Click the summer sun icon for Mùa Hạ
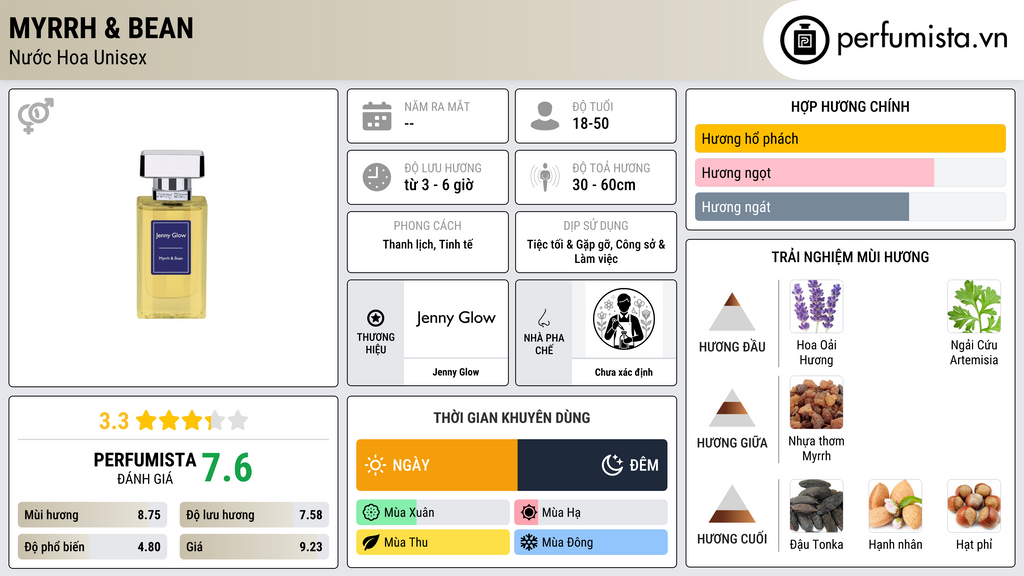Image resolution: width=1024 pixels, height=576 pixels. (529, 513)
